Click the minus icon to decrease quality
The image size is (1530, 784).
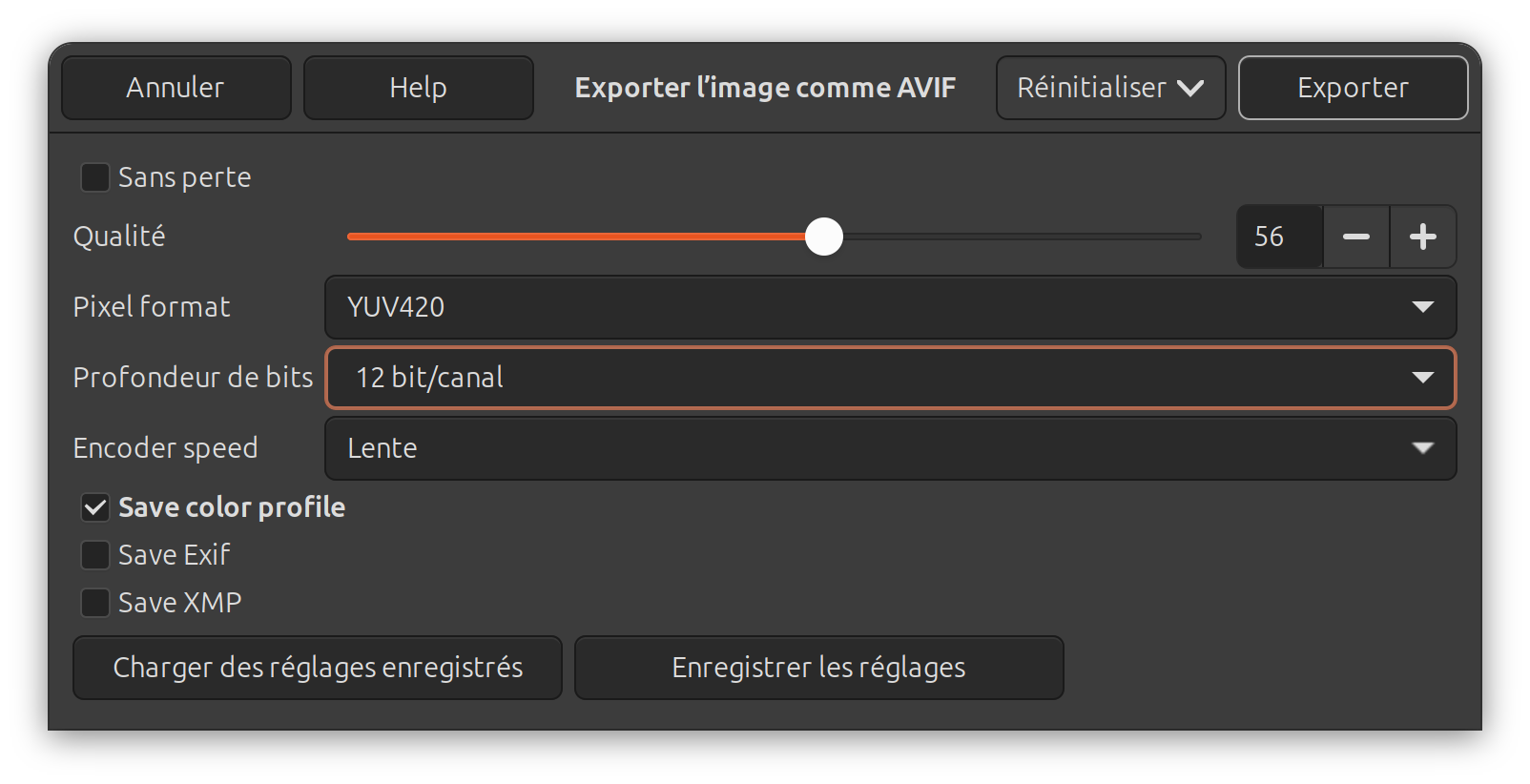[1356, 237]
